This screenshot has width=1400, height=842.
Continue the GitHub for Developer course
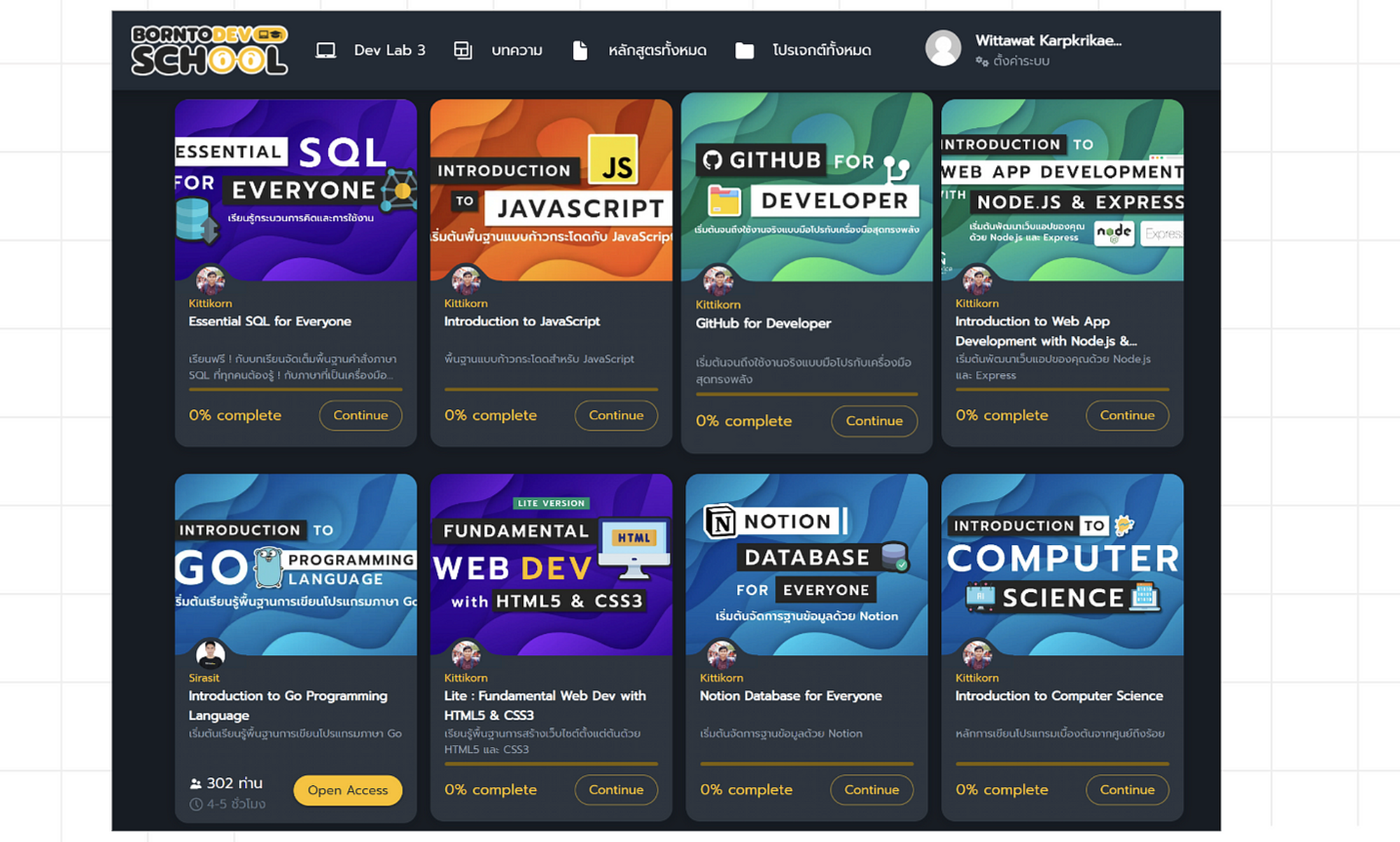click(874, 421)
